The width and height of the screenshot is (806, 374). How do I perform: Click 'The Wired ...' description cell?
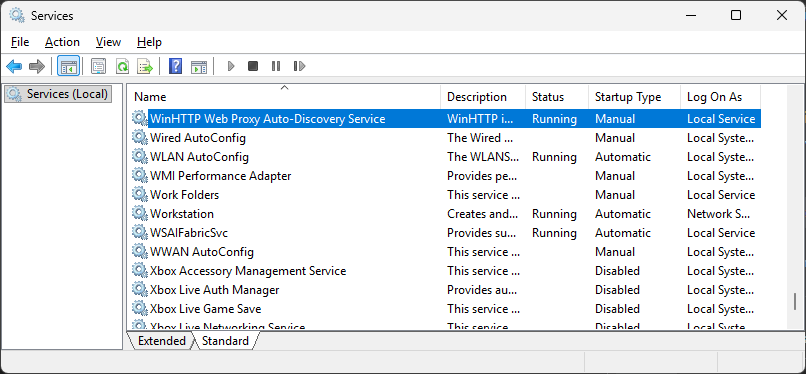(480, 138)
